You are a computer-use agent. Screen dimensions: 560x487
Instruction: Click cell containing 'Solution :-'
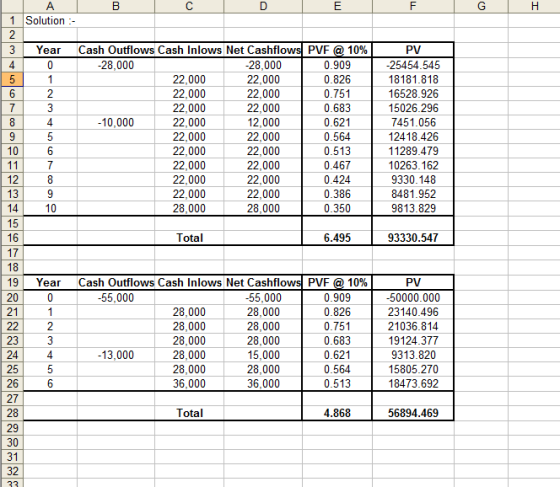click(50, 21)
